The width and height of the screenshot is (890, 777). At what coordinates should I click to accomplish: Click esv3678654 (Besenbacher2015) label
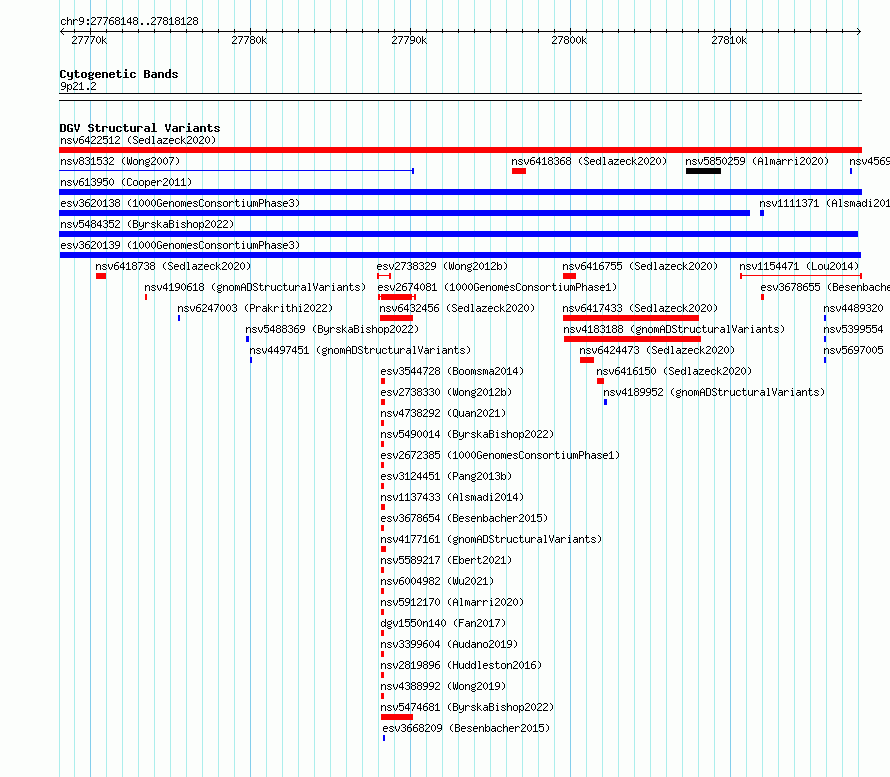[464, 518]
